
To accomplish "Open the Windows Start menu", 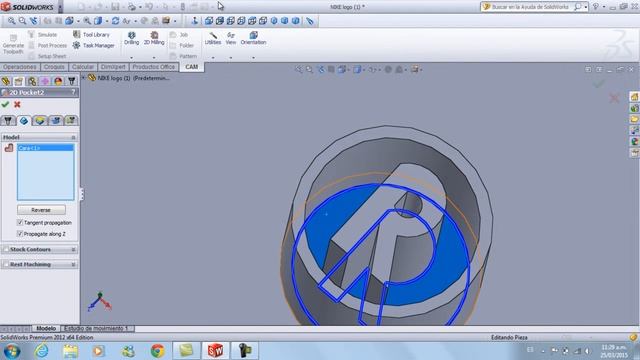I will point(12,351).
